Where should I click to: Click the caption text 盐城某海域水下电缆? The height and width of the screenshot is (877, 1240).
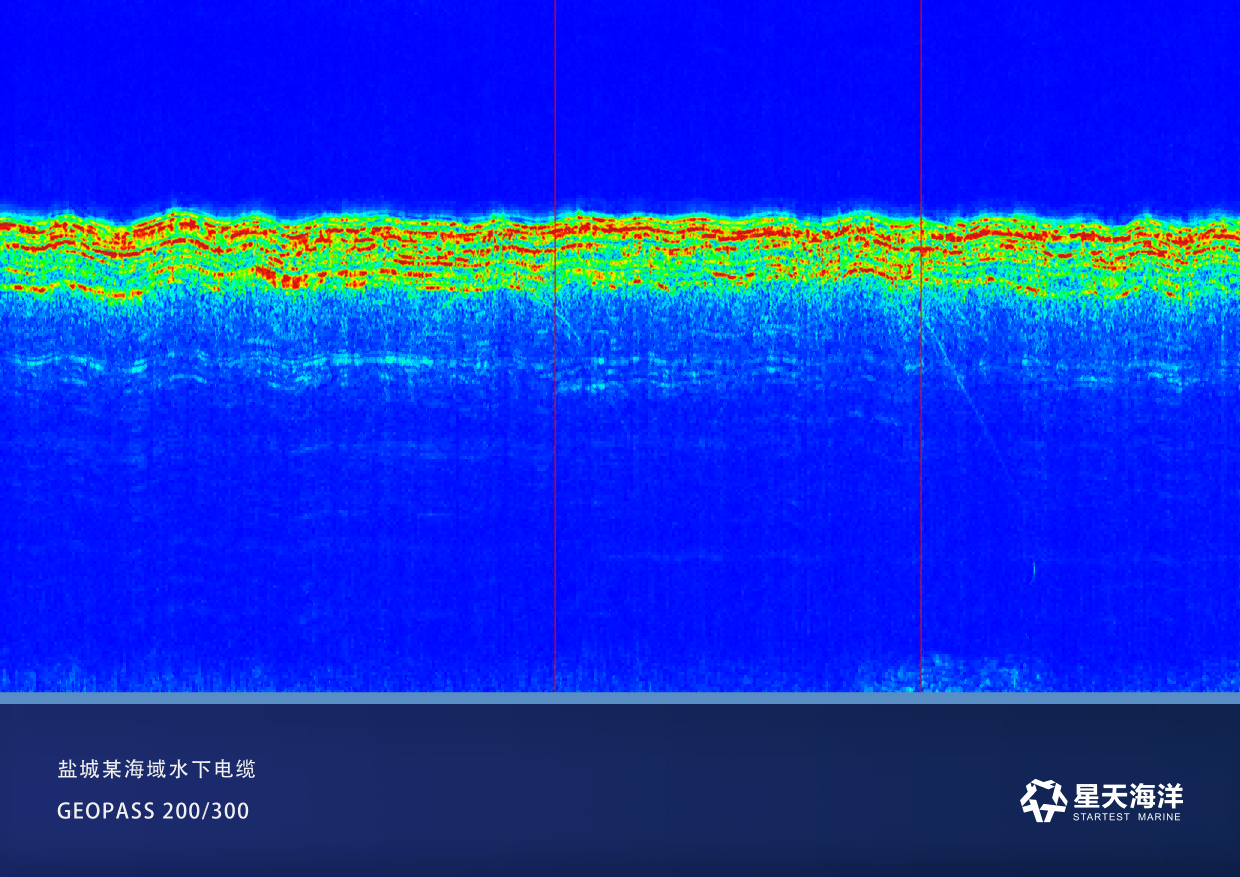pos(157,769)
